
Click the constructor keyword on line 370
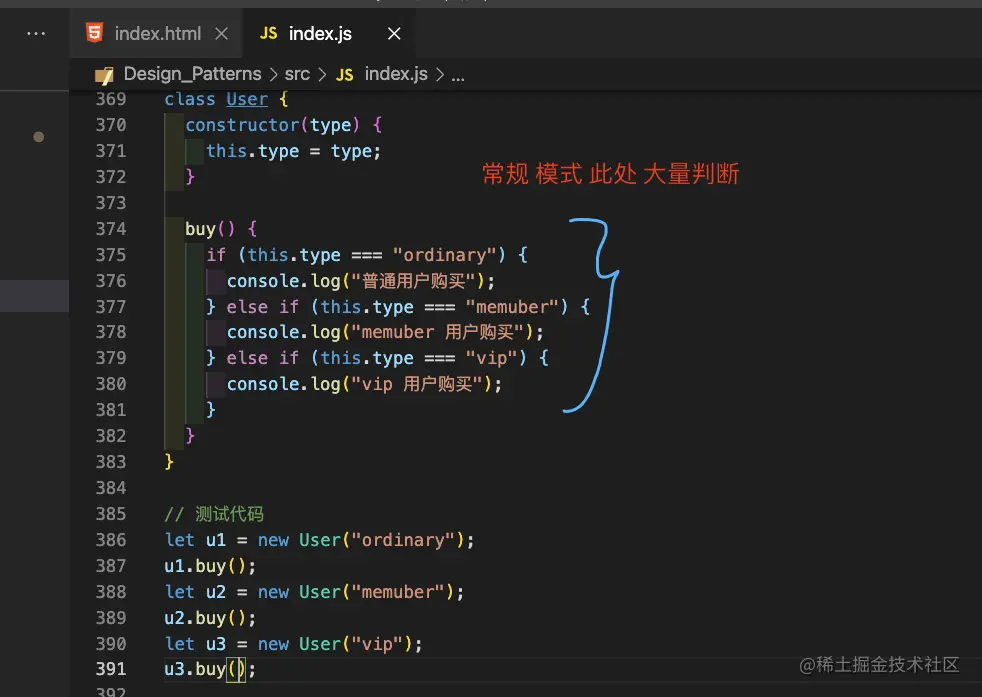pos(242,125)
